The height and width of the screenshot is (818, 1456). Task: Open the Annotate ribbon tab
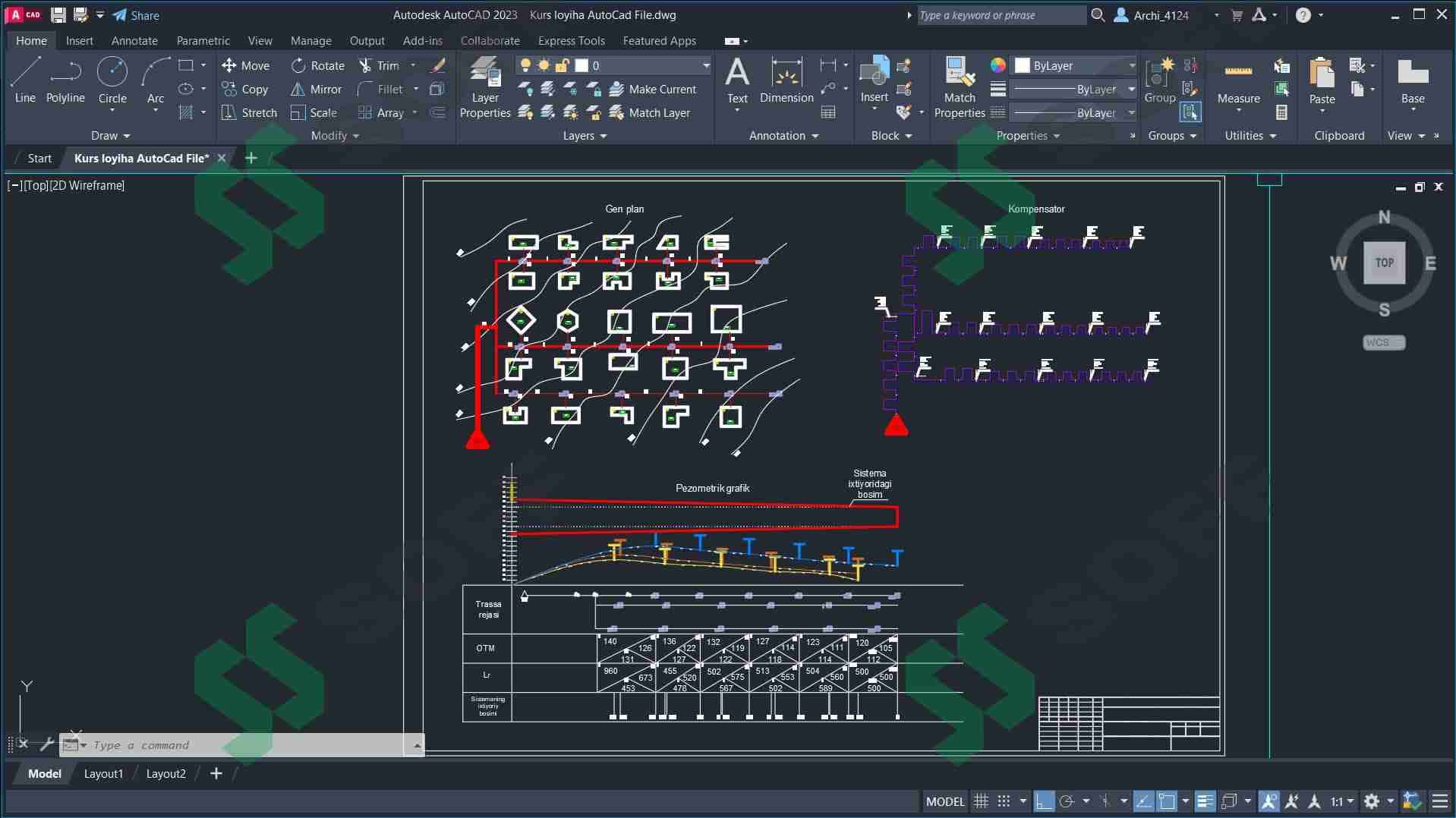point(134,41)
